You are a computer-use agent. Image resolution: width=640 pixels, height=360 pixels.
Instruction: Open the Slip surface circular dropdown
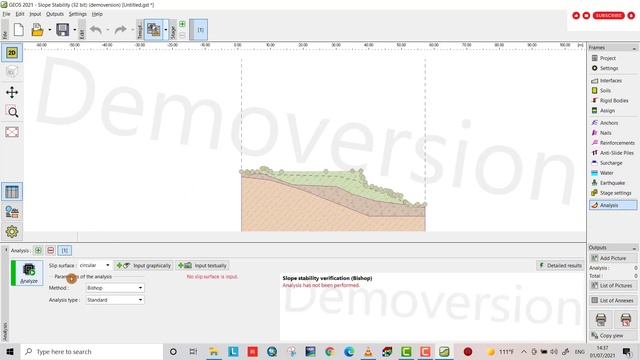click(95, 265)
